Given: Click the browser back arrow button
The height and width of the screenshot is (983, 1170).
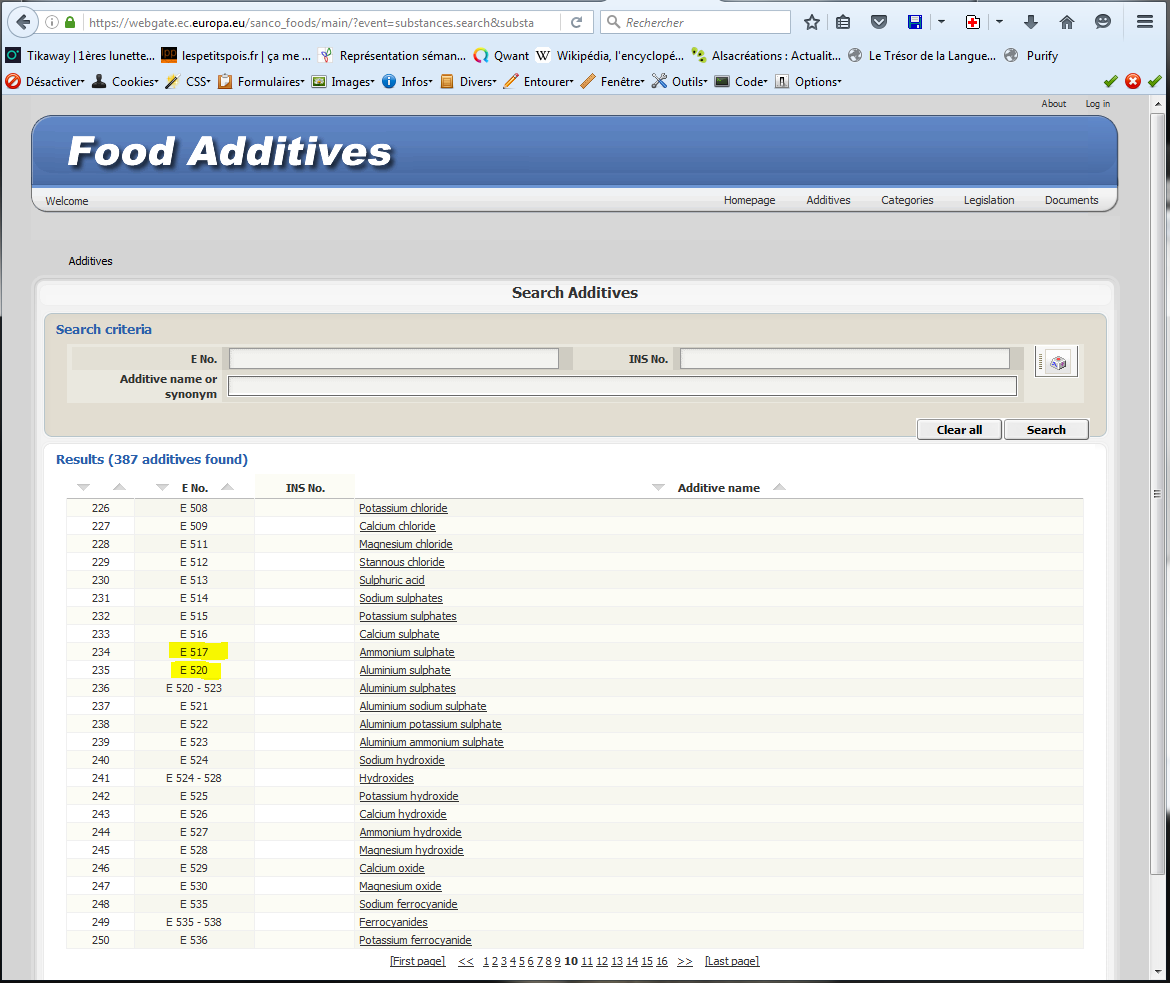Looking at the screenshot, I should (x=24, y=21).
